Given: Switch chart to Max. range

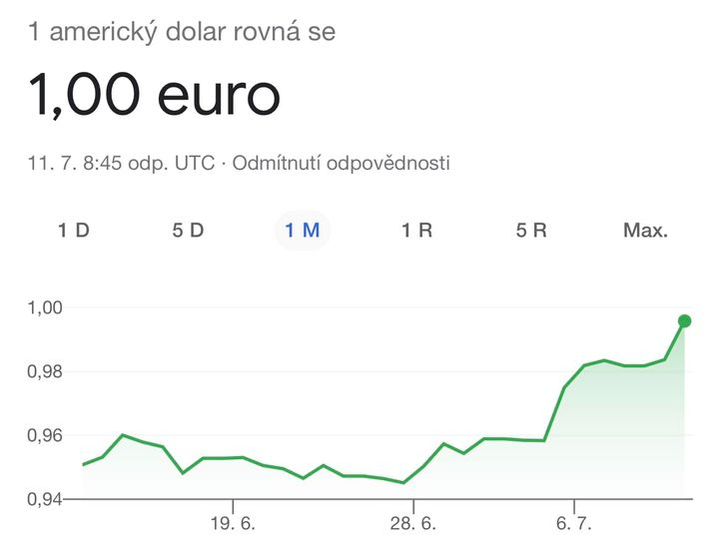Looking at the screenshot, I should (x=645, y=230).
